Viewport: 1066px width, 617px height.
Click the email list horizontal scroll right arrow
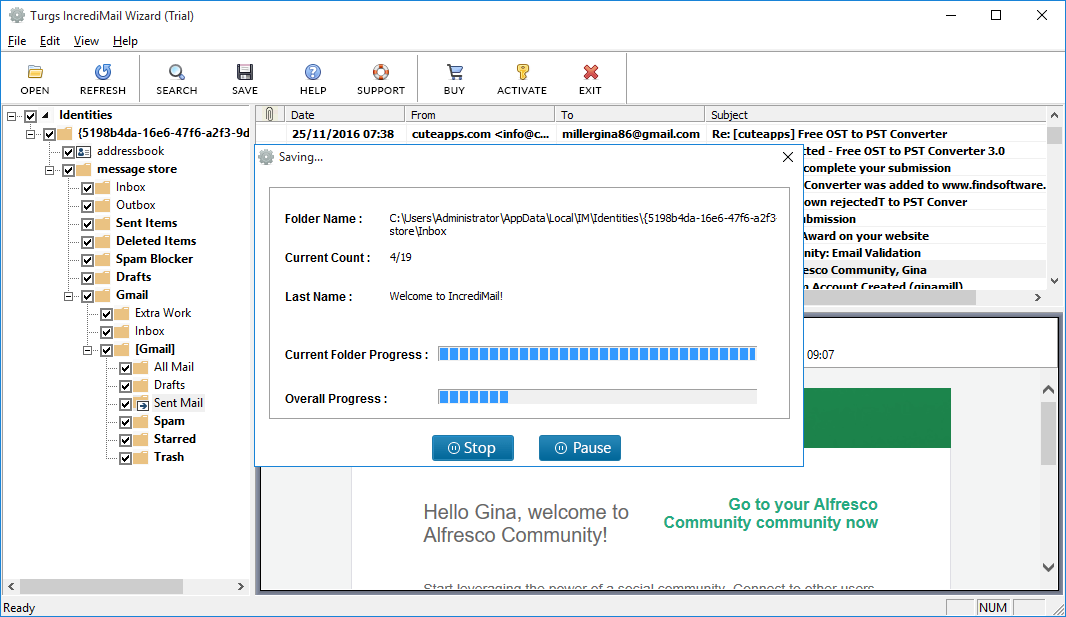pos(1037,298)
